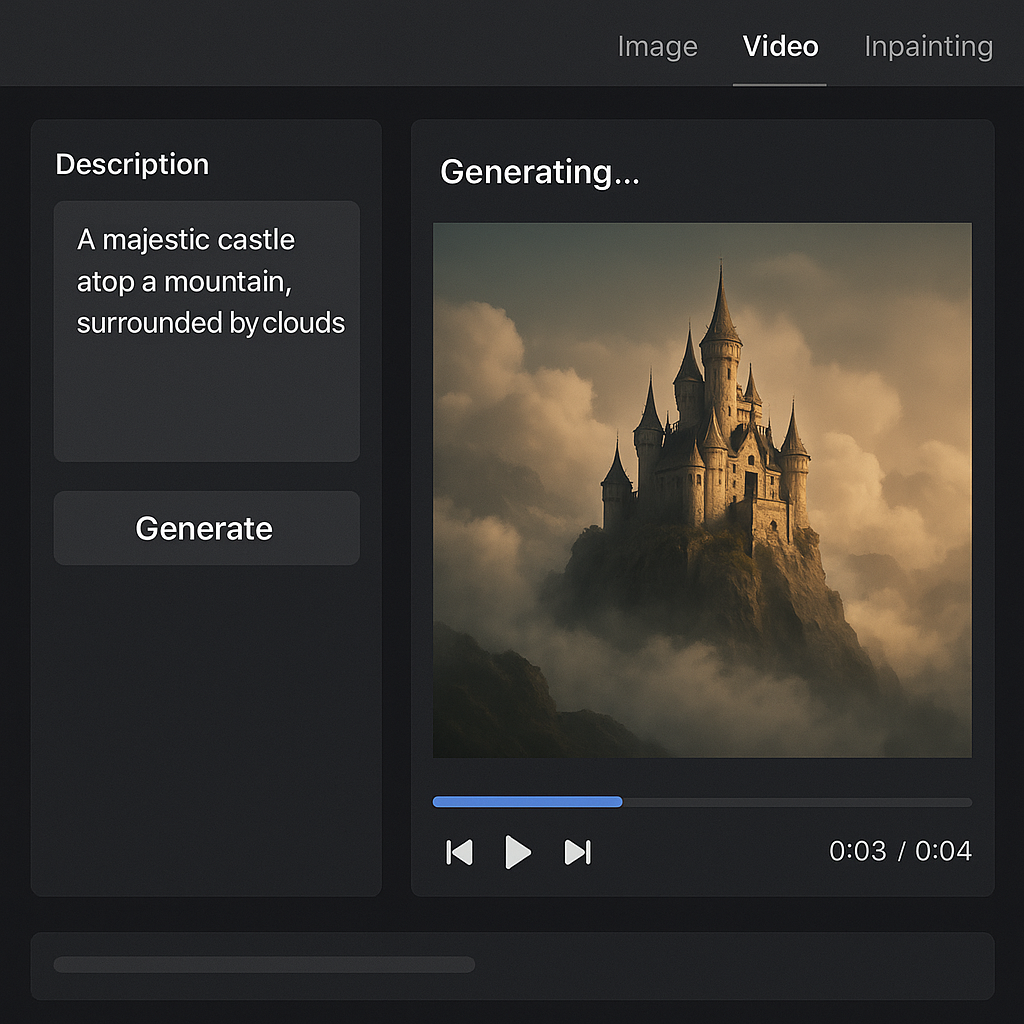Click the "Generating..." status heading
The width and height of the screenshot is (1024, 1024).
coord(539,172)
